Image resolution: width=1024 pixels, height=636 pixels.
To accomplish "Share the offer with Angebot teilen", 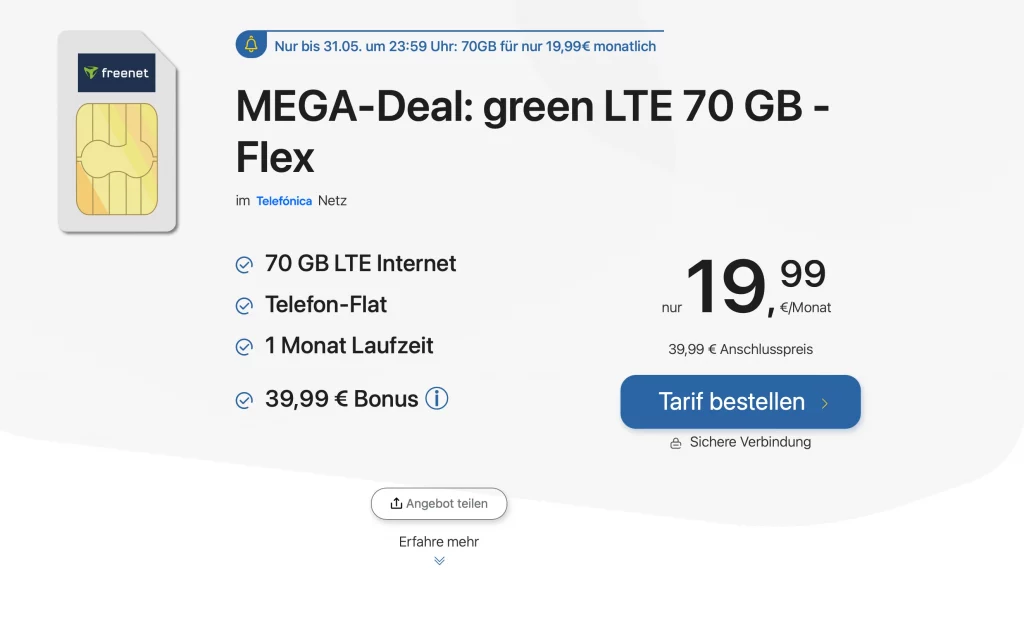I will 439,504.
